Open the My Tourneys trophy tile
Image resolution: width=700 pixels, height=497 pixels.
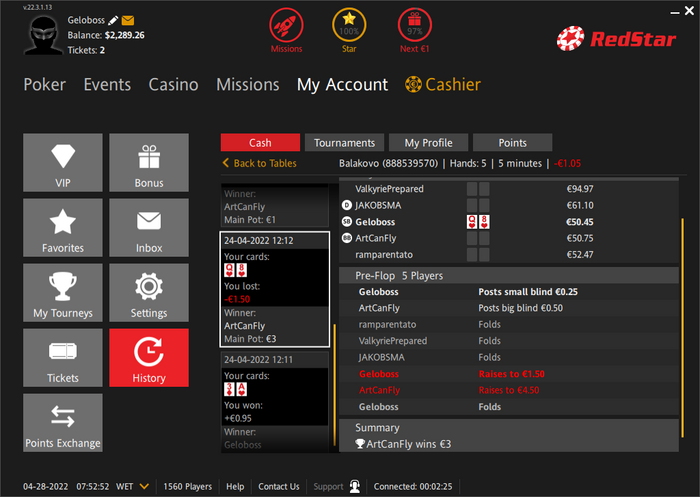point(63,293)
